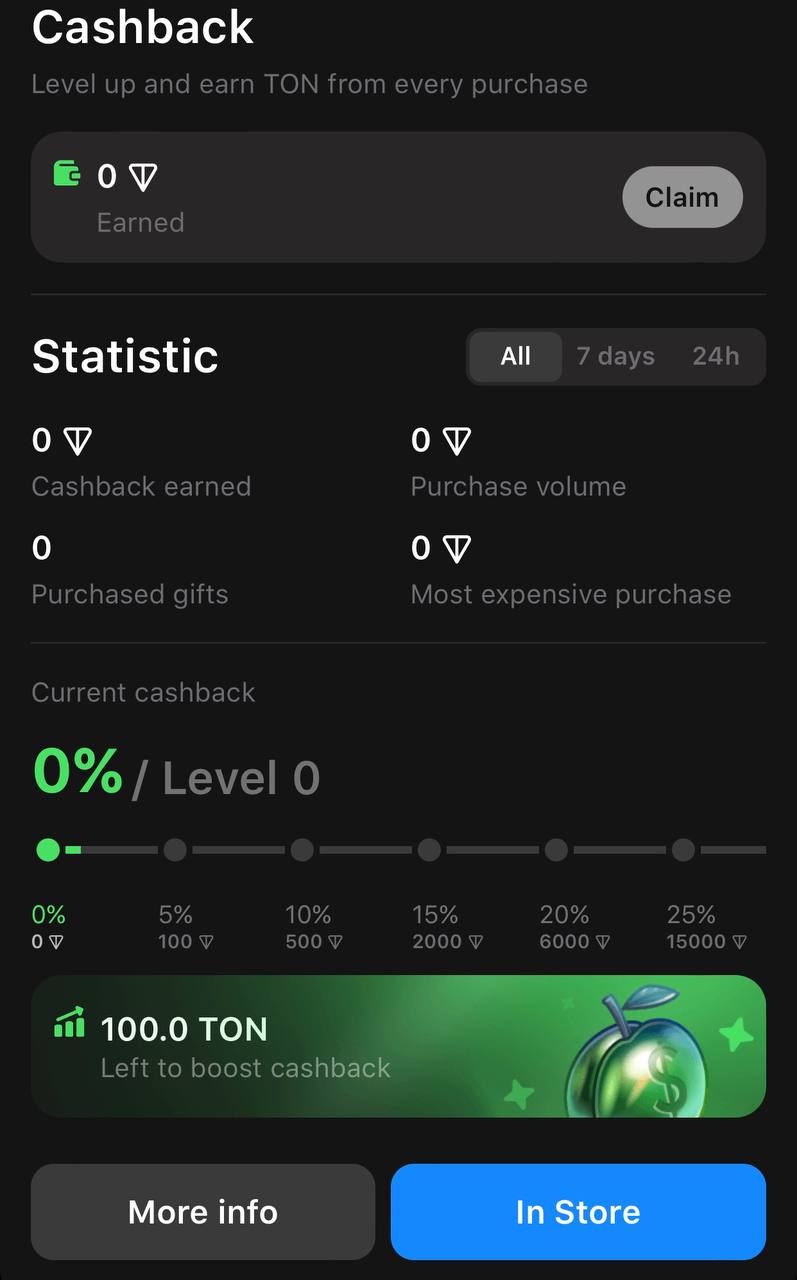Screen dimensions: 797x1280
Task: Click the green apple dollar illustration
Action: point(637,1051)
